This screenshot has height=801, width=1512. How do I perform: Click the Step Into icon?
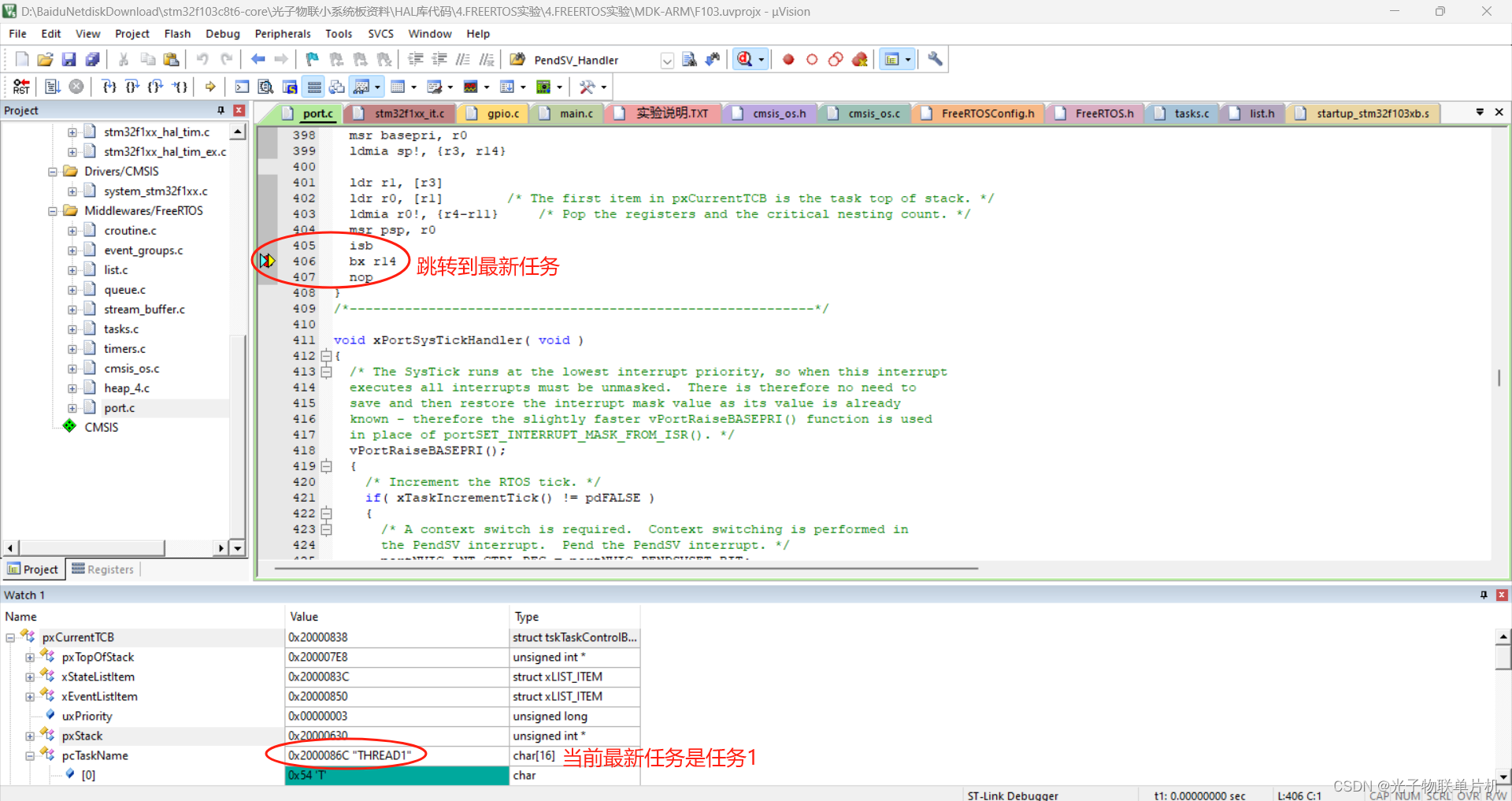109,87
